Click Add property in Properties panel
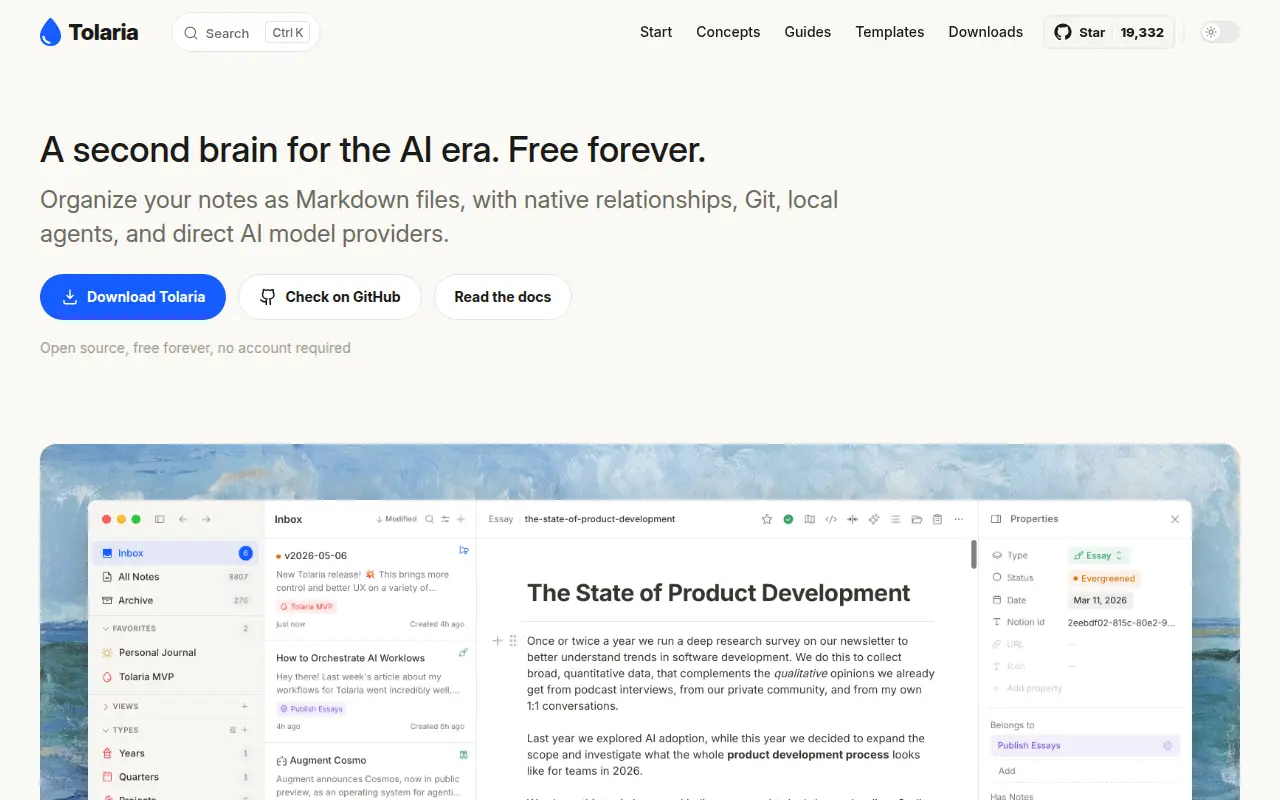Image resolution: width=1280 pixels, height=800 pixels. [x=1028, y=688]
